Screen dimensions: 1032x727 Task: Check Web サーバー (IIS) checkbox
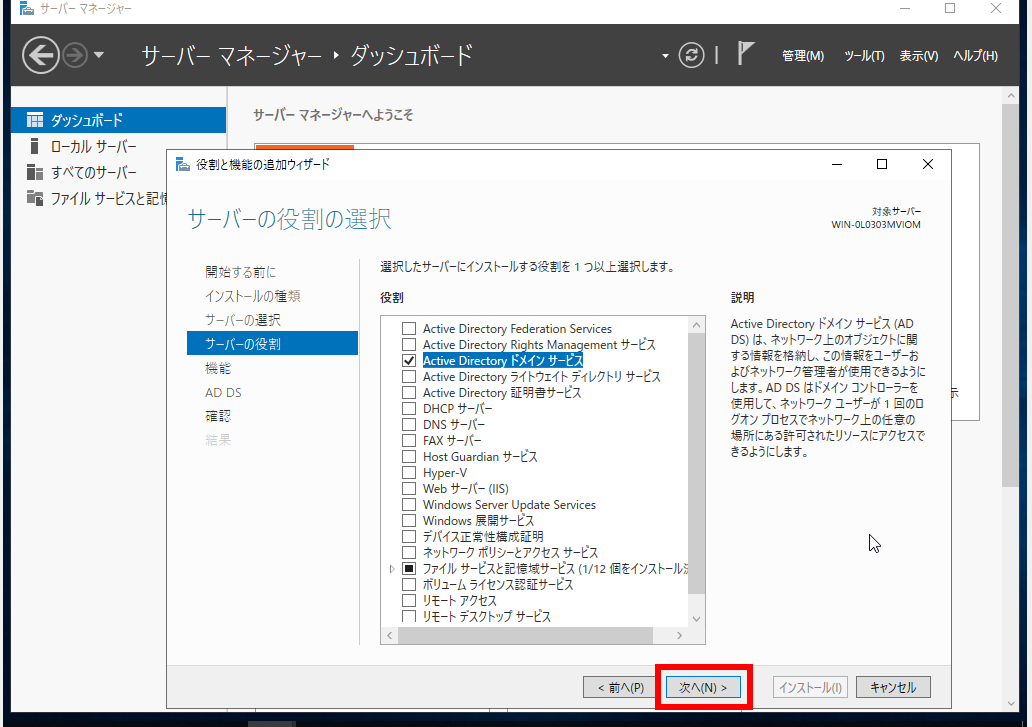pos(409,488)
